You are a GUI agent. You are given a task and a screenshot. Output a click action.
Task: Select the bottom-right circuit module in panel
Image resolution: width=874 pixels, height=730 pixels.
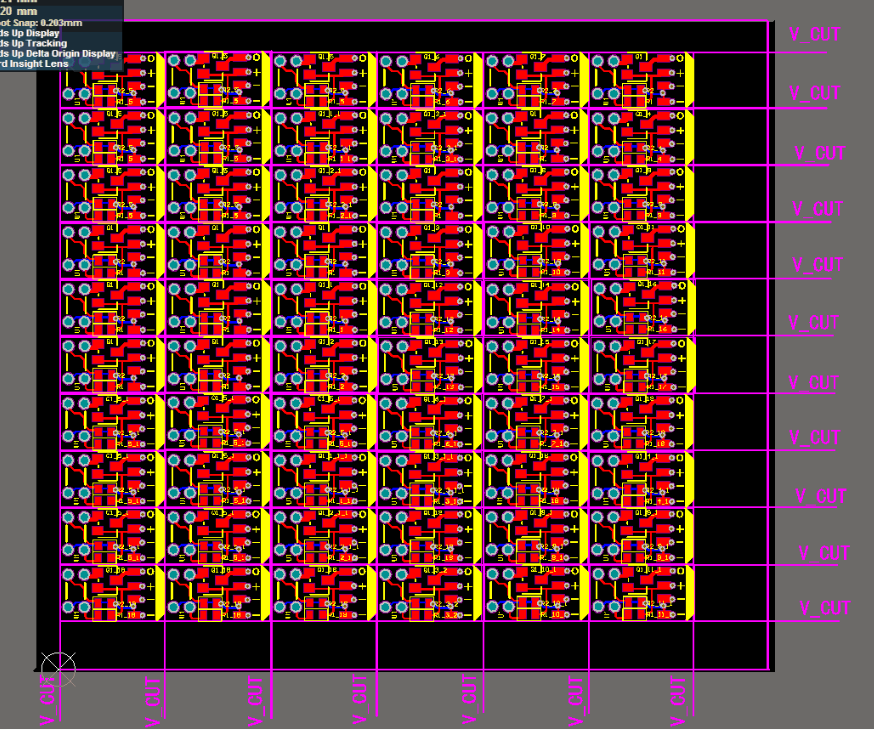click(640, 594)
